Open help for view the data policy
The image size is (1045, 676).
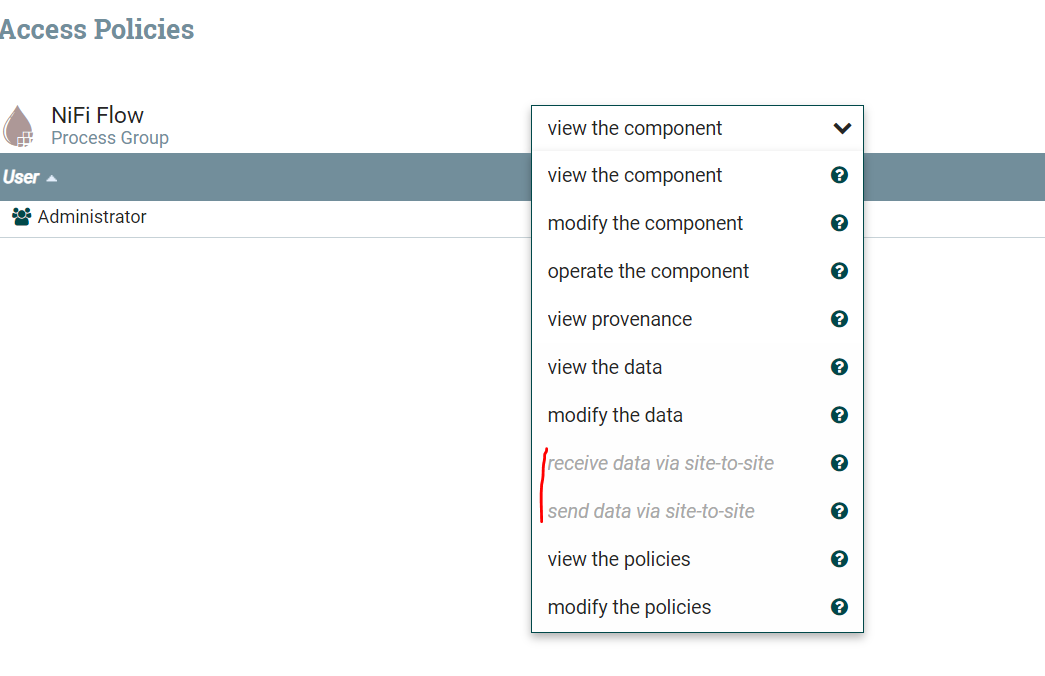(839, 366)
